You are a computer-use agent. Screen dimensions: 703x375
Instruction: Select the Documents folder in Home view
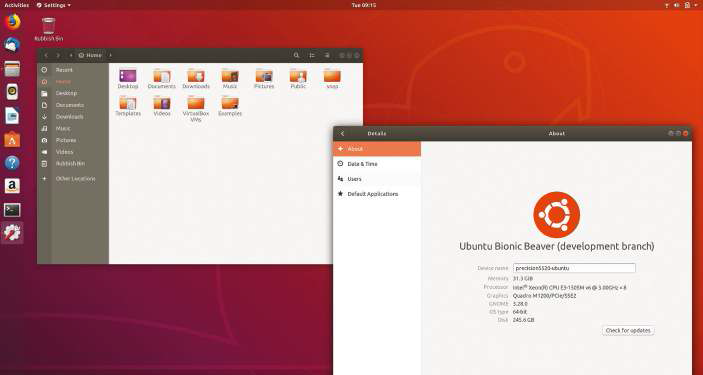click(x=162, y=79)
